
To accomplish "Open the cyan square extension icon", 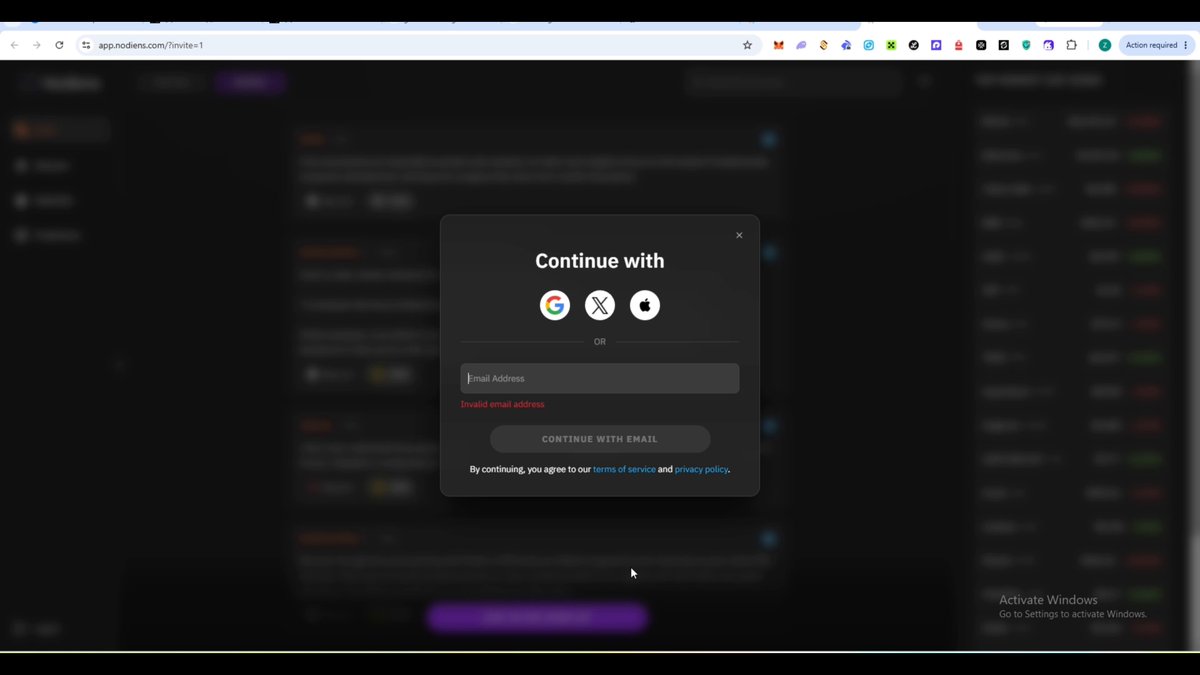I will 869,45.
